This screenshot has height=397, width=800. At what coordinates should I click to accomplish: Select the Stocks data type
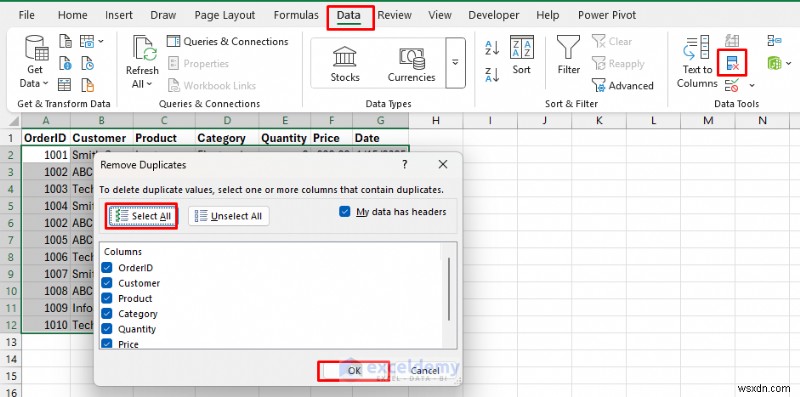point(345,63)
